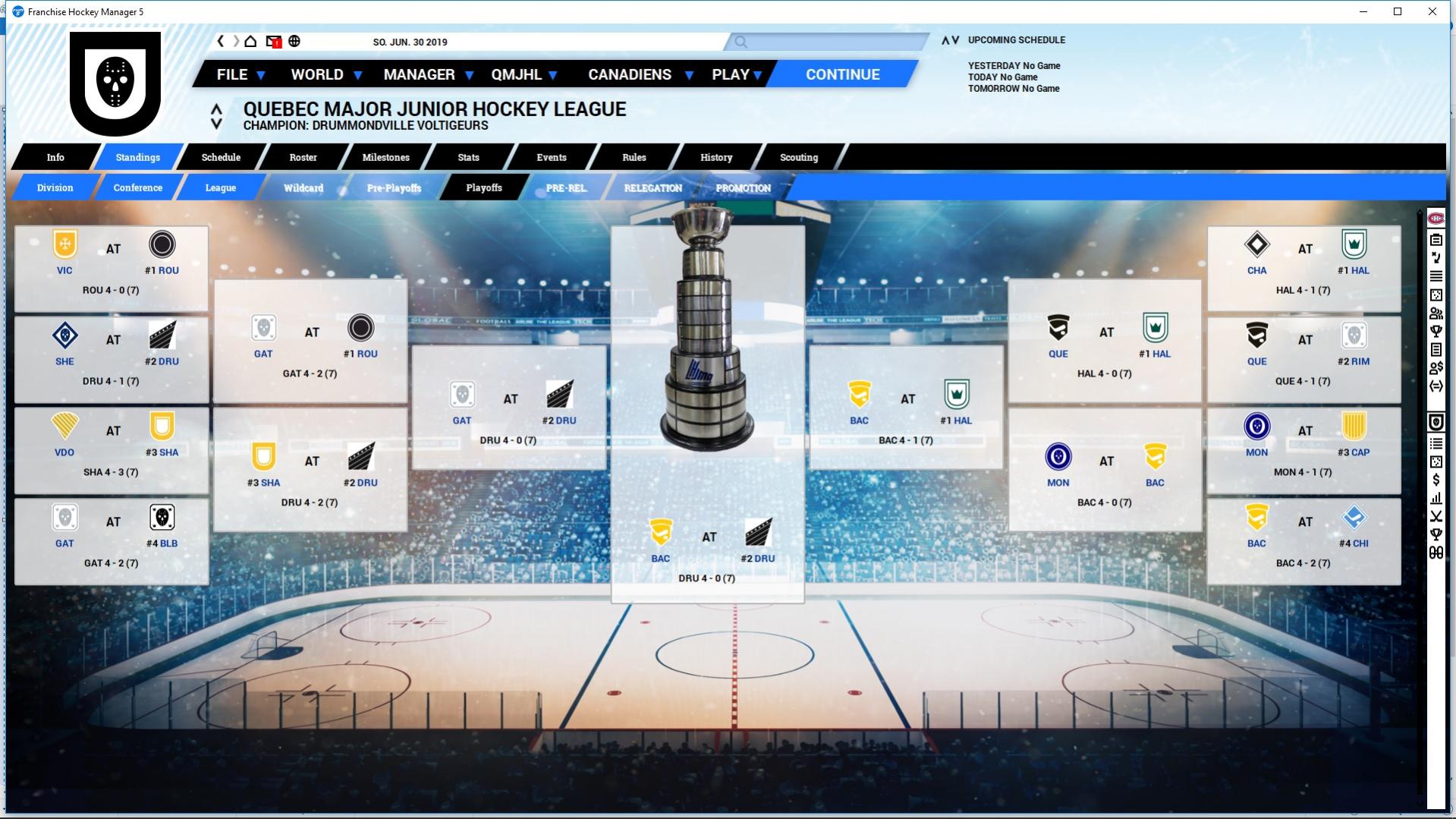Select the Wildcard standings sub-tab
Viewport: 1456px width, 819px height.
point(303,187)
